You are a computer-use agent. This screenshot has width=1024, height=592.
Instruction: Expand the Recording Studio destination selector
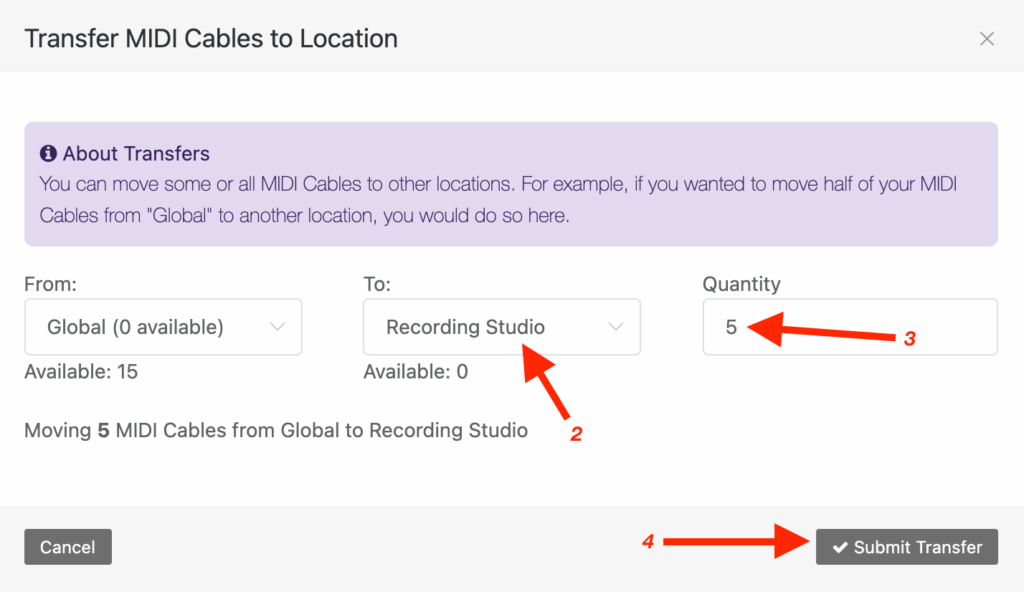click(501, 327)
